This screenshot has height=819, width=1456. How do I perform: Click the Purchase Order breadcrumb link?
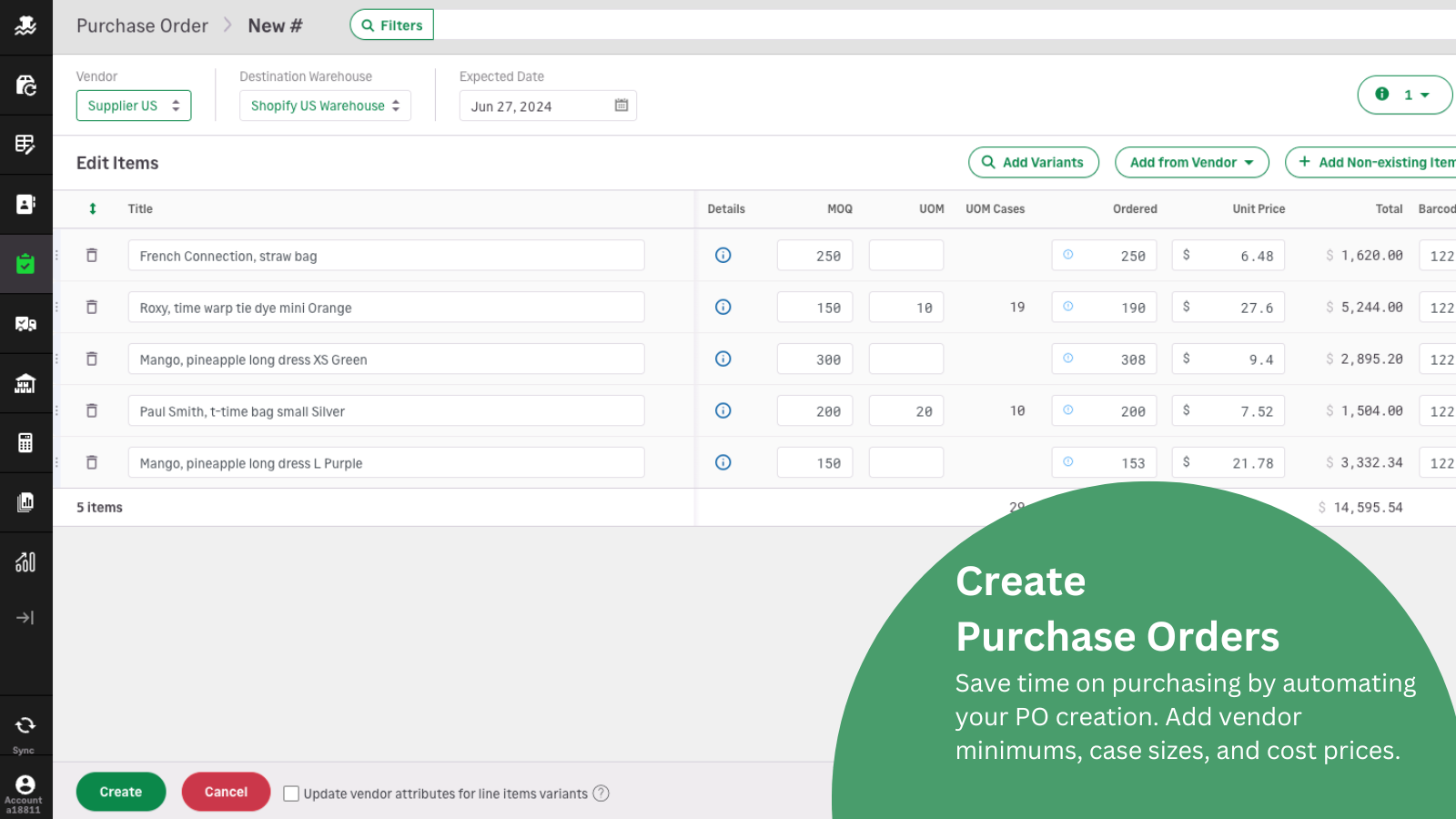[142, 25]
